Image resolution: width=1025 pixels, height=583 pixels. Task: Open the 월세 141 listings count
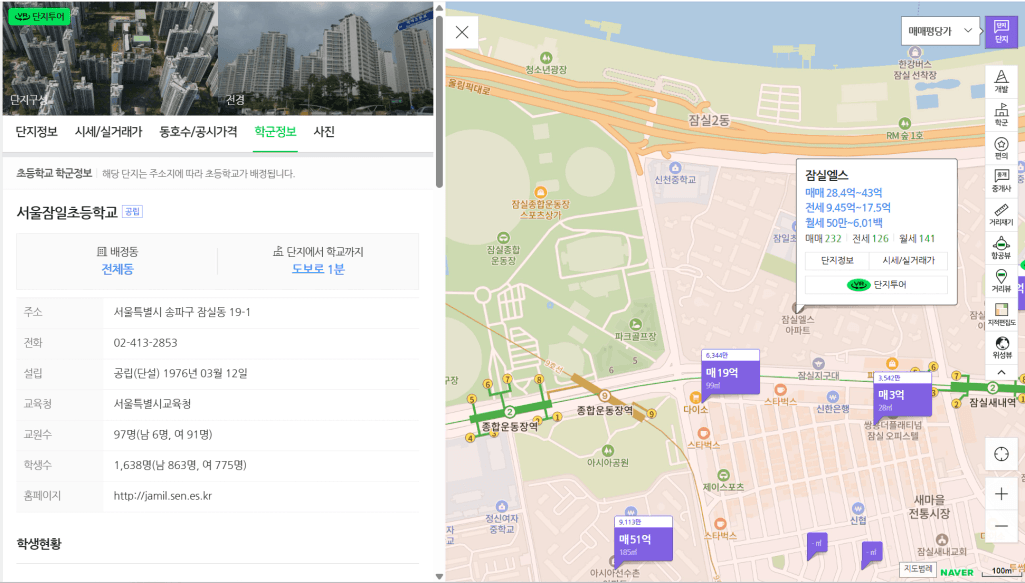tap(917, 239)
